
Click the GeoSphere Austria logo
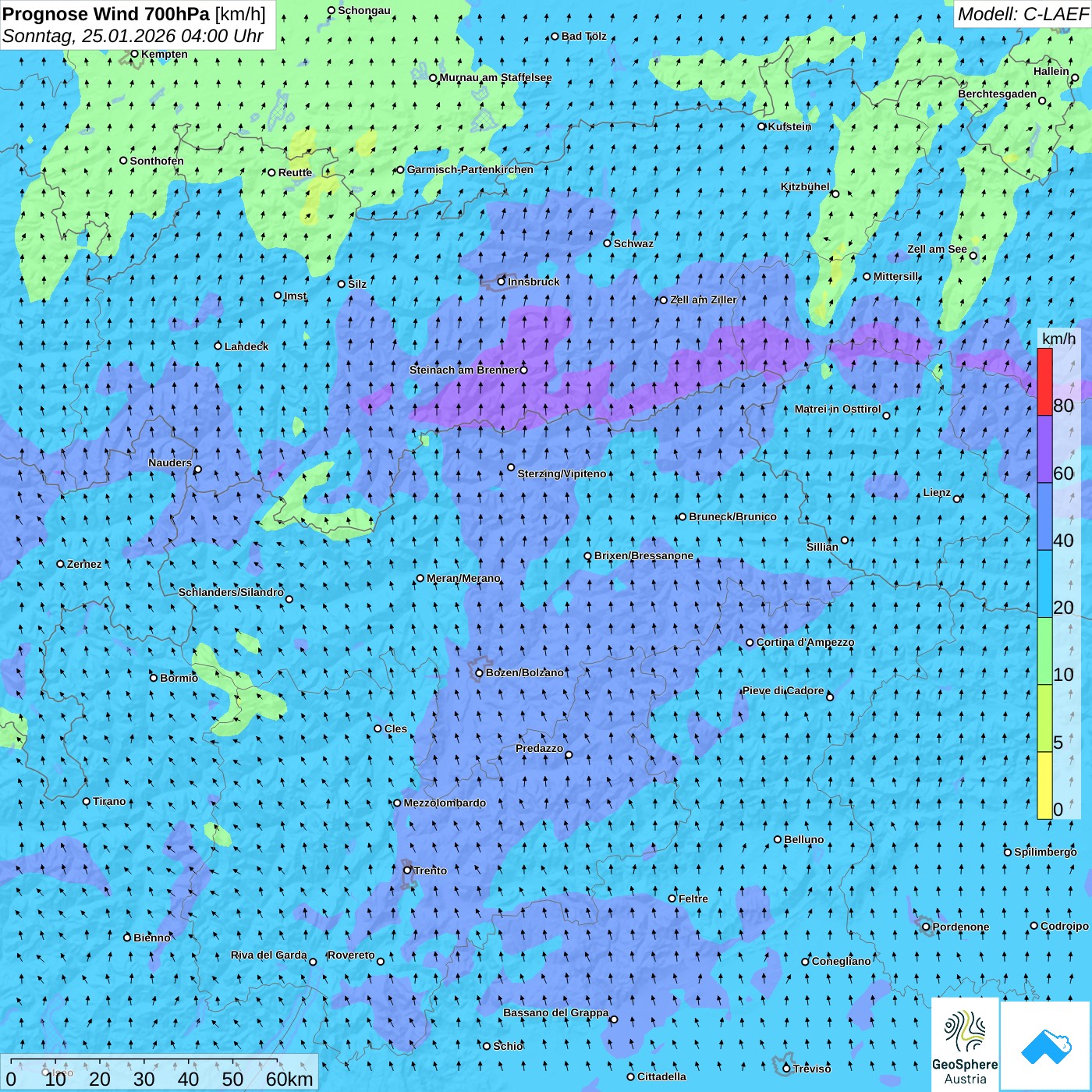[x=965, y=1044]
